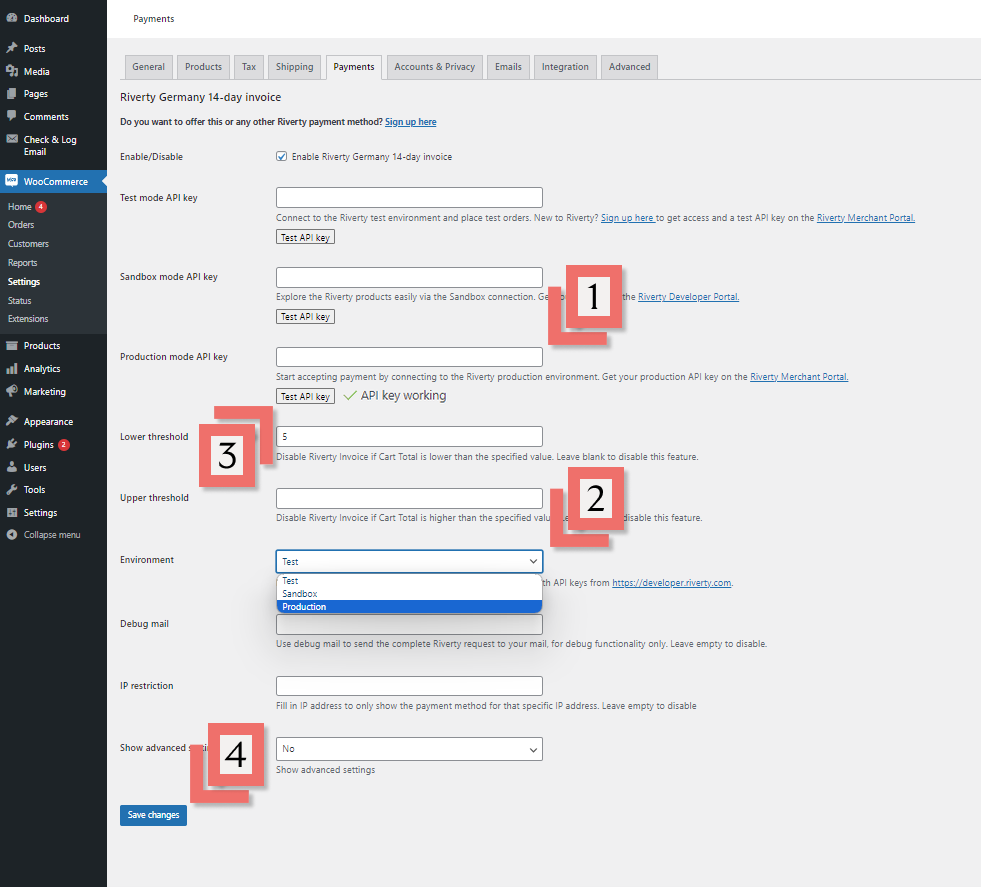Click the Save changes button
The height and width of the screenshot is (887, 981).
153,815
